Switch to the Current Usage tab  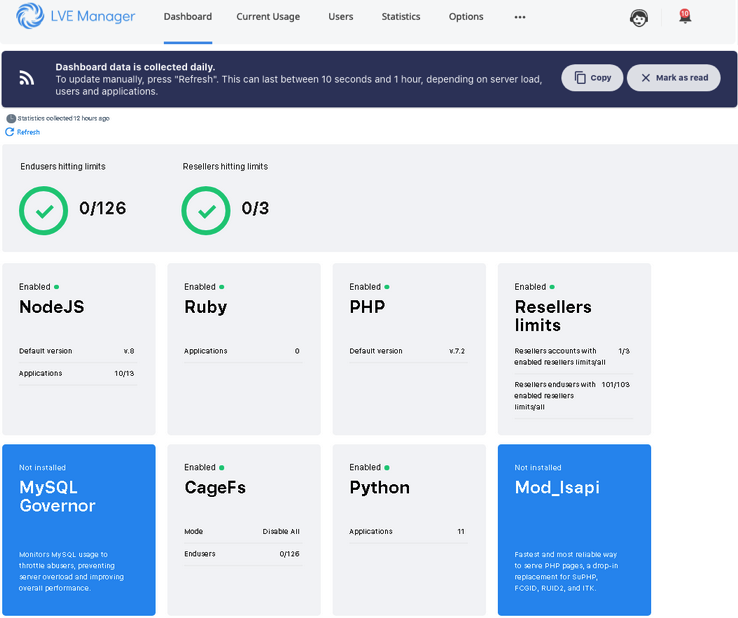point(270,17)
